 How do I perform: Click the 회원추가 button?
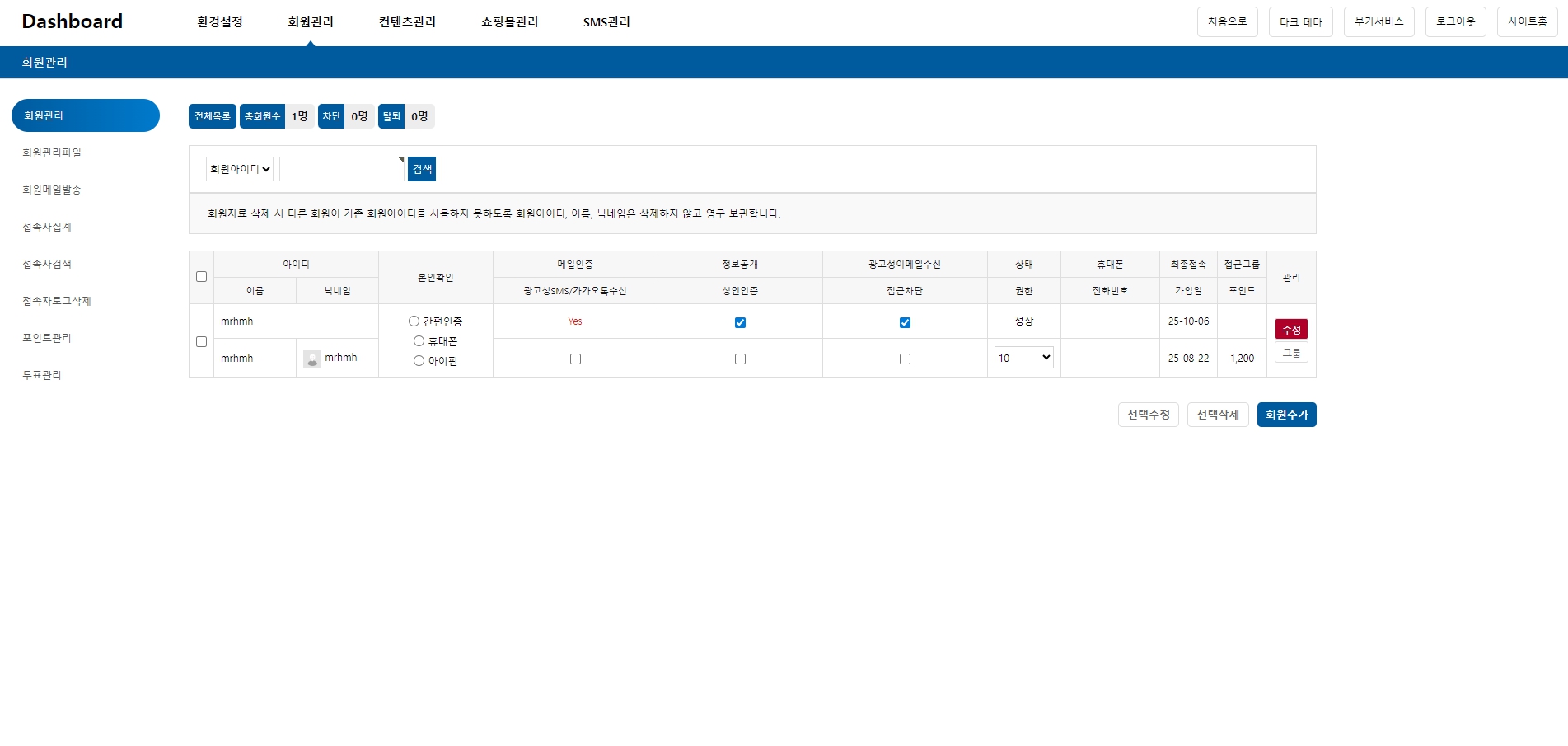1286,415
